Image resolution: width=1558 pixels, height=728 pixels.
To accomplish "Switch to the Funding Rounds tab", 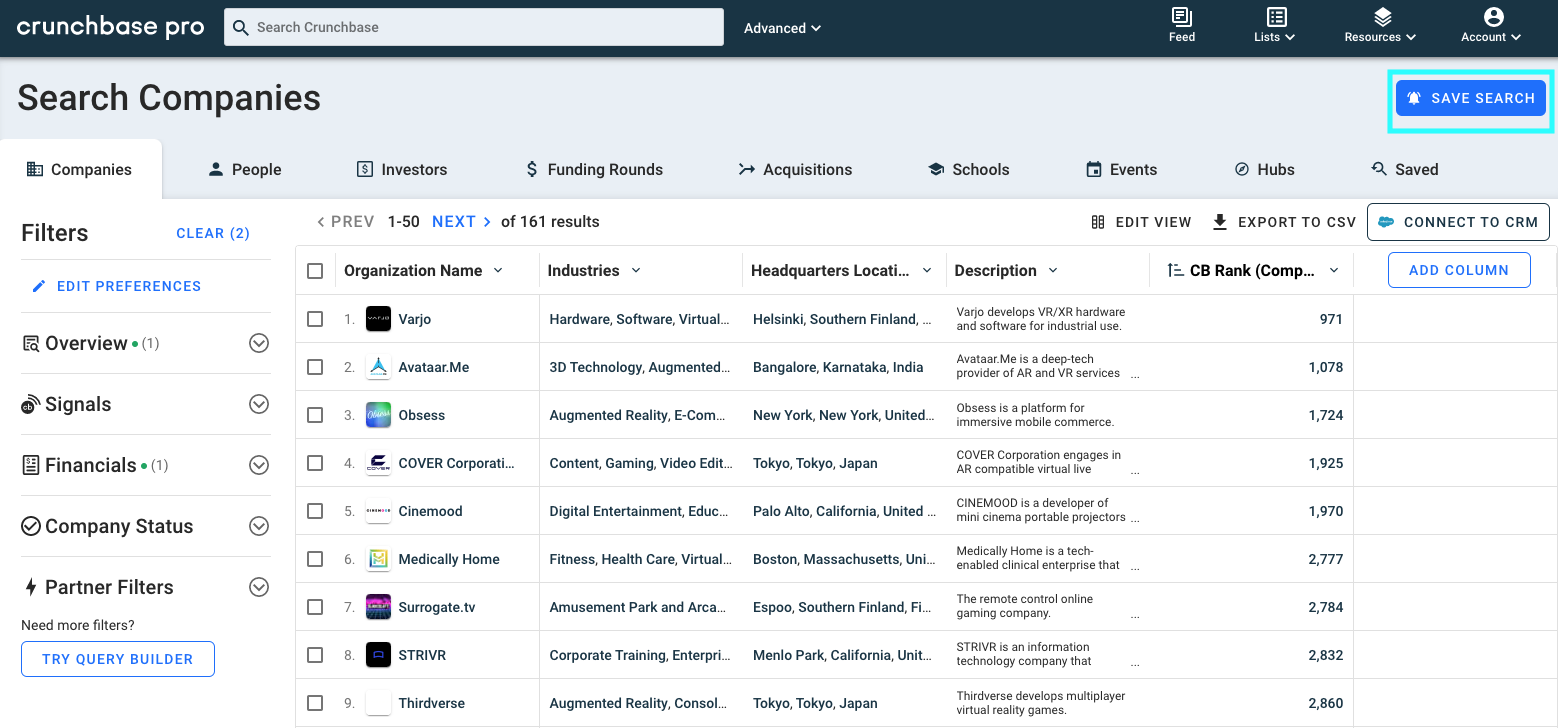I will (594, 169).
